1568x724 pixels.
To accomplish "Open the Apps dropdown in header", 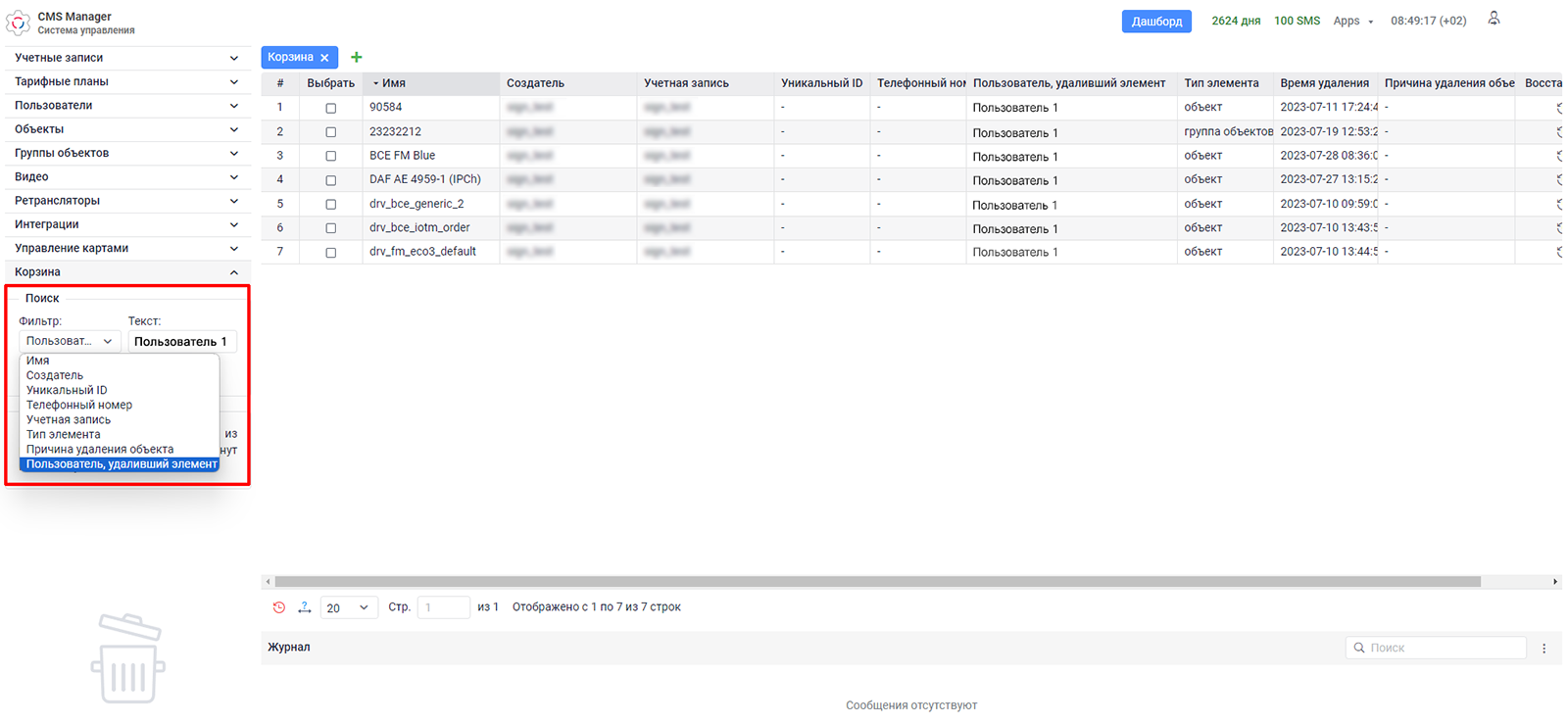I will [1352, 22].
